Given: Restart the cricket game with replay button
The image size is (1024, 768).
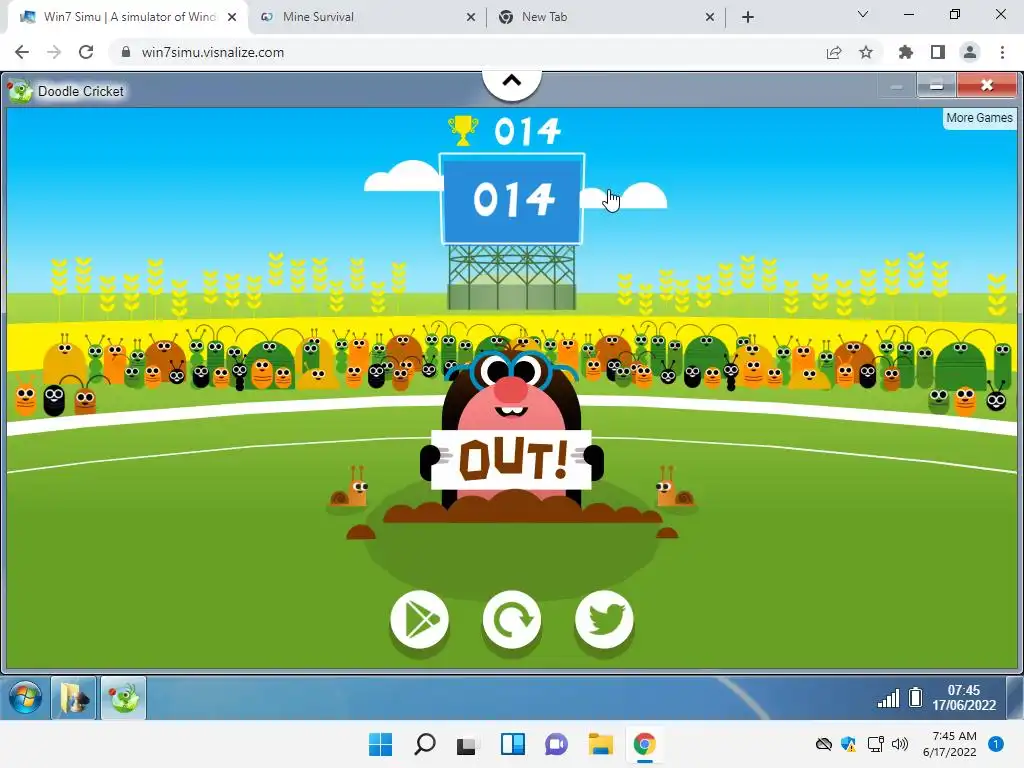Looking at the screenshot, I should (512, 619).
